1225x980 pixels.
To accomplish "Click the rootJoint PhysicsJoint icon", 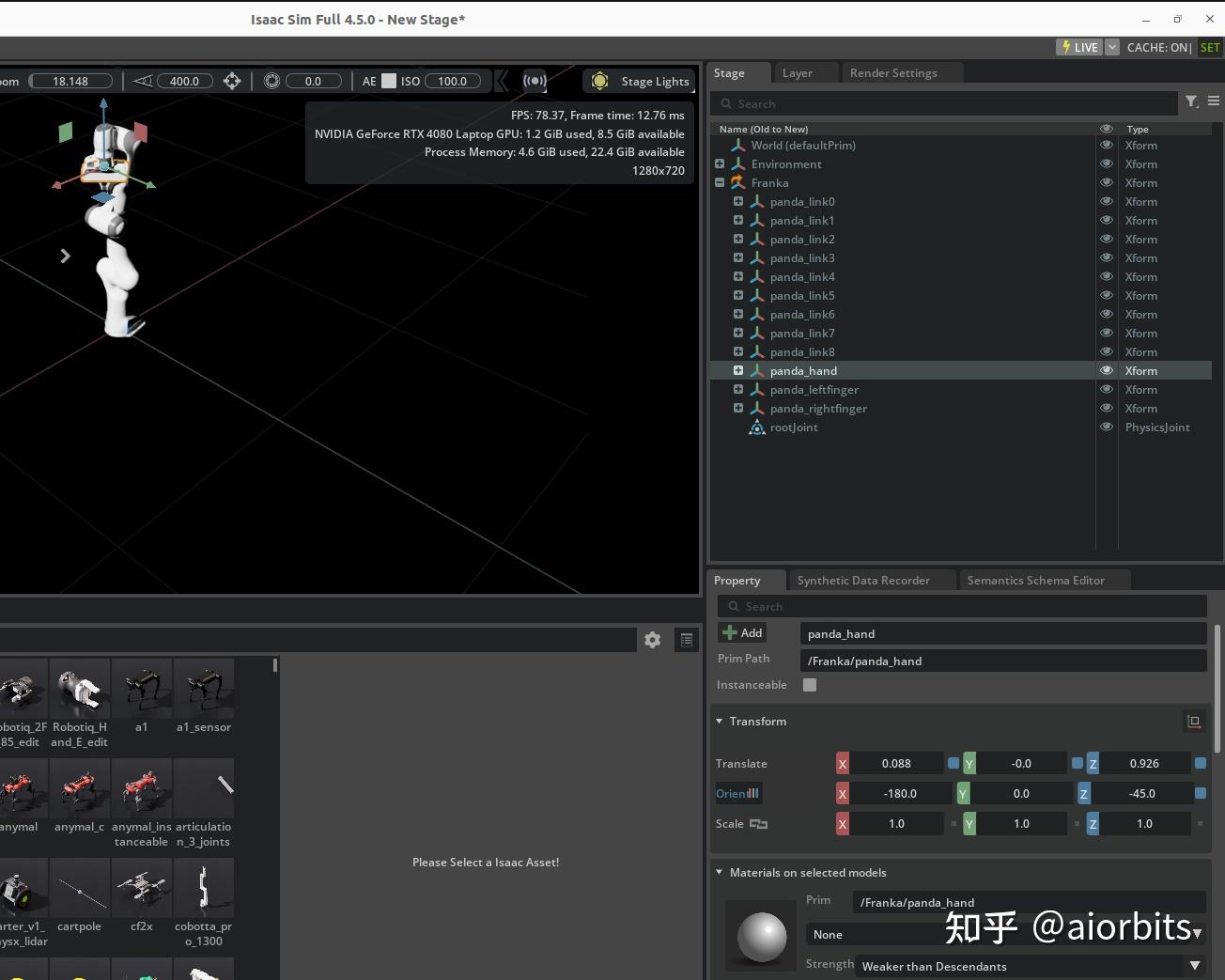I will pyautogui.click(x=757, y=428).
